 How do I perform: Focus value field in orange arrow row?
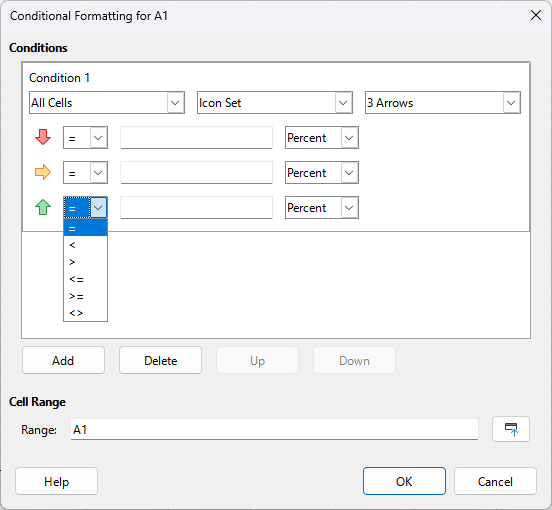tap(196, 172)
